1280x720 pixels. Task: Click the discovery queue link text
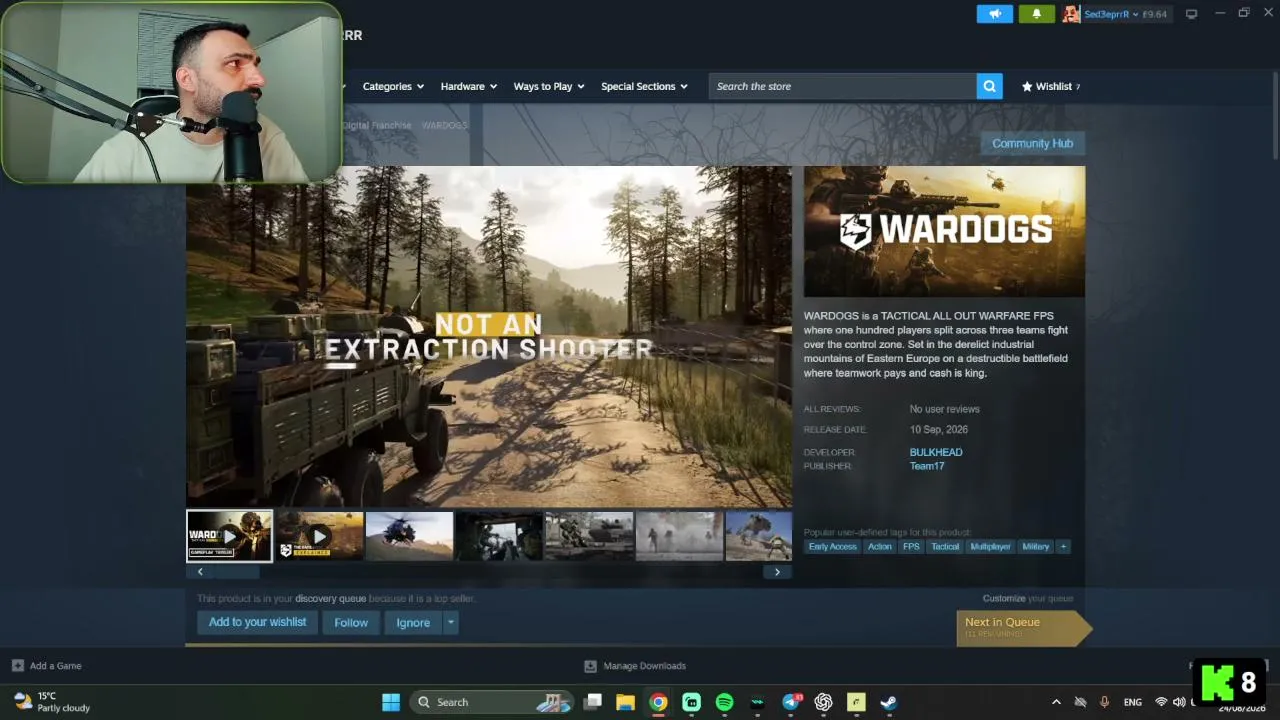click(330, 598)
